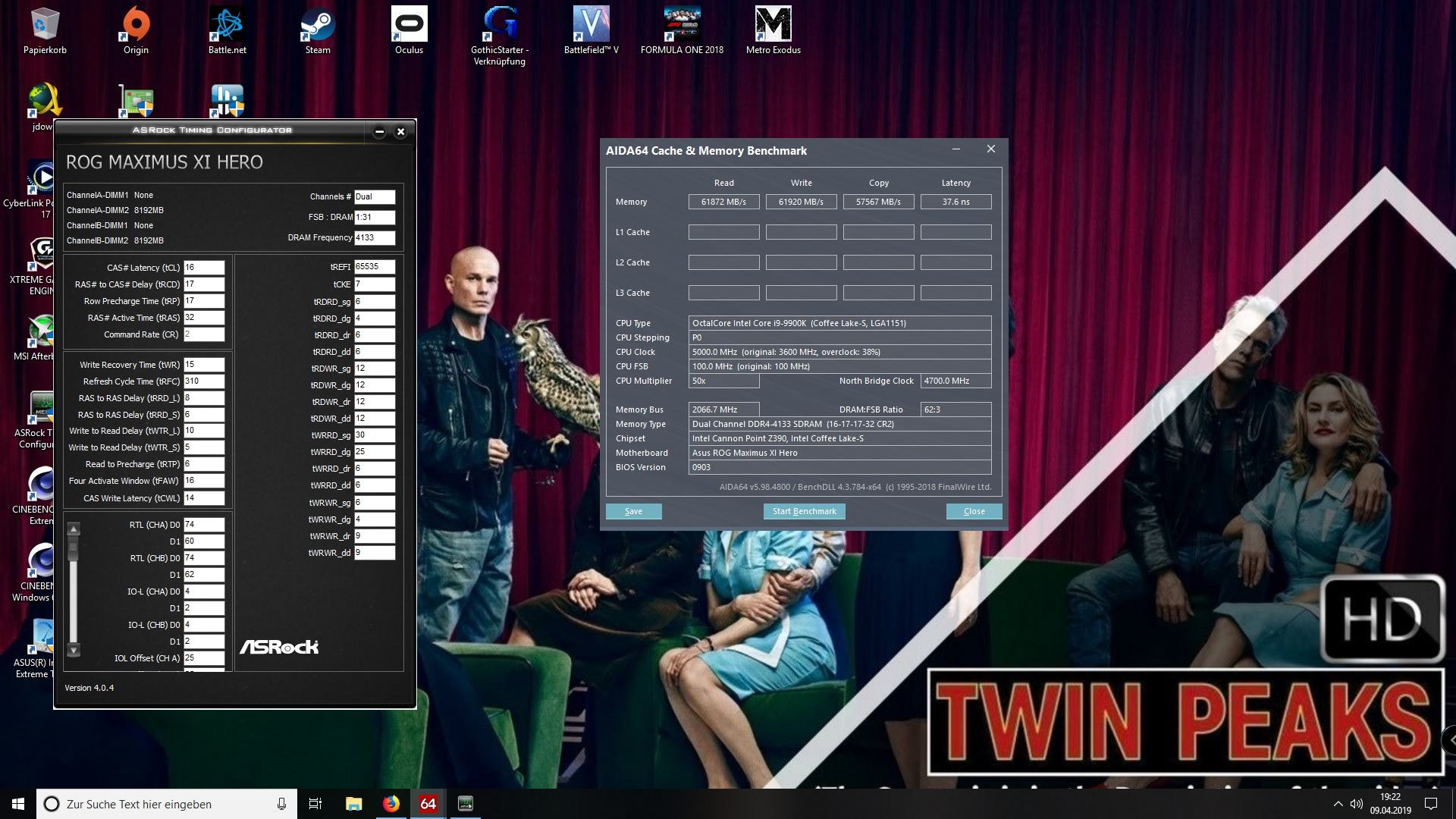This screenshot has height=819, width=1456.
Task: Click the RTL panel scrollbar thumb
Action: point(74,549)
